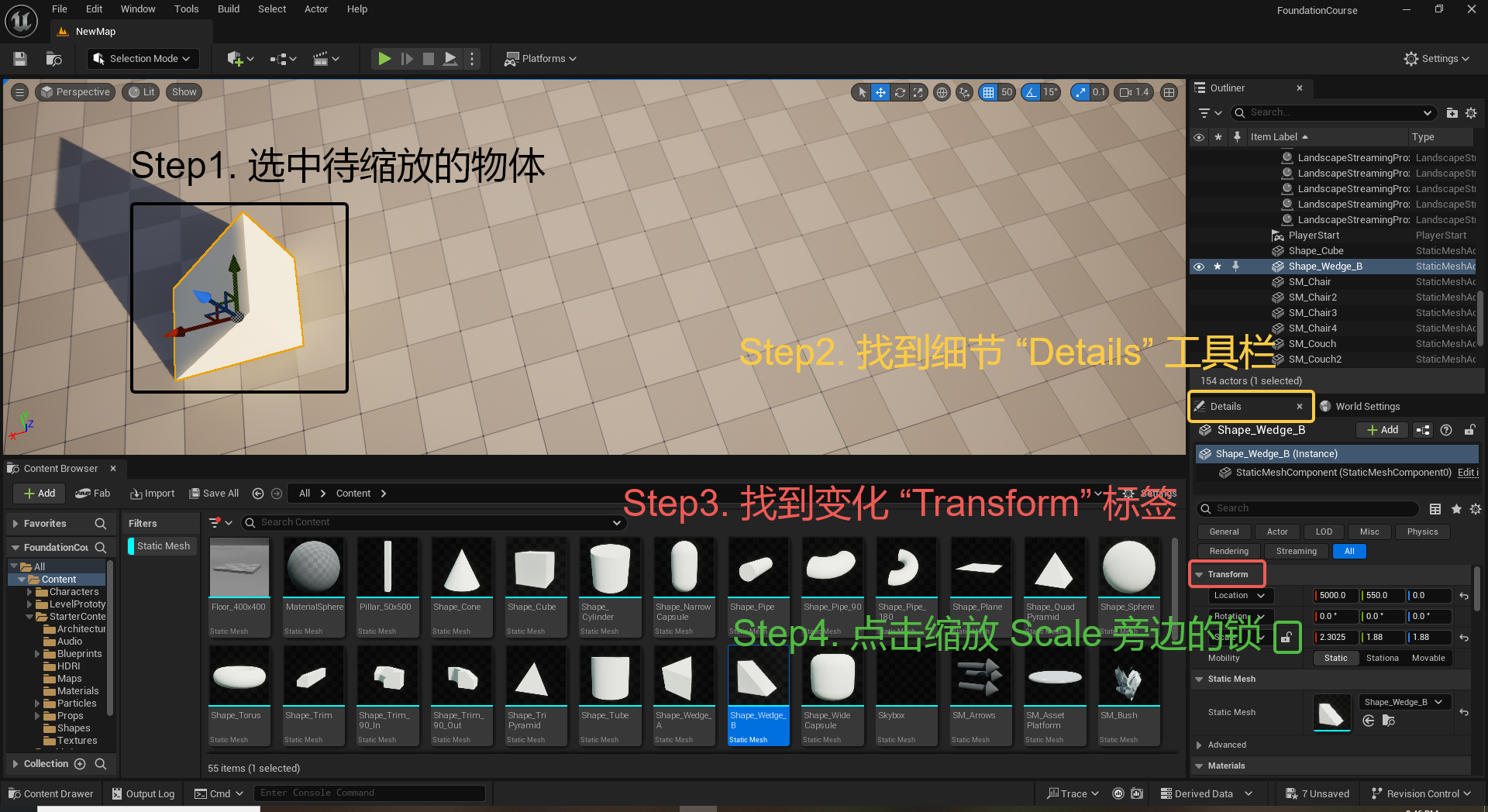Select the Details tab
The image size is (1488, 812).
1249,407
